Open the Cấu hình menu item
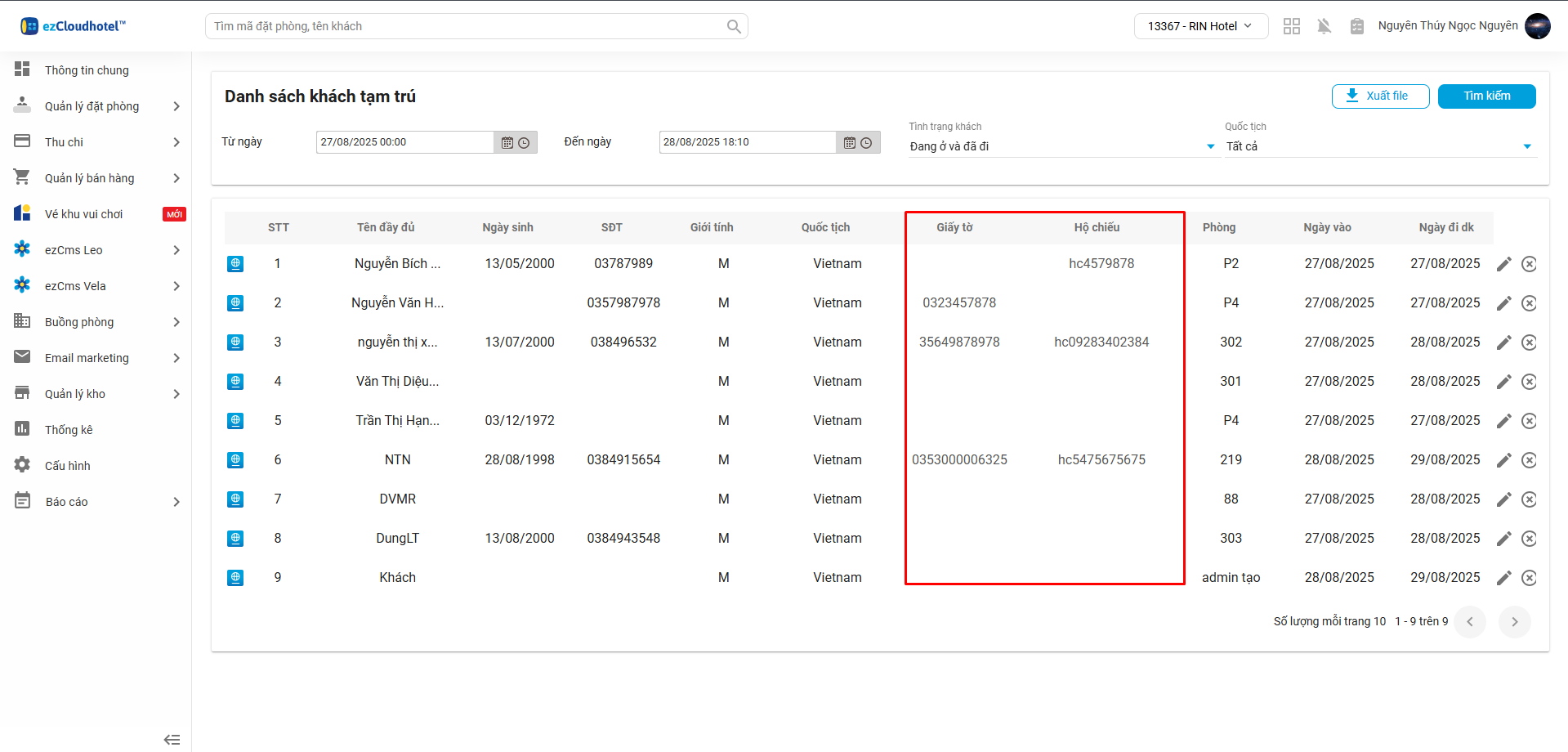The image size is (1568, 752). 68,466
